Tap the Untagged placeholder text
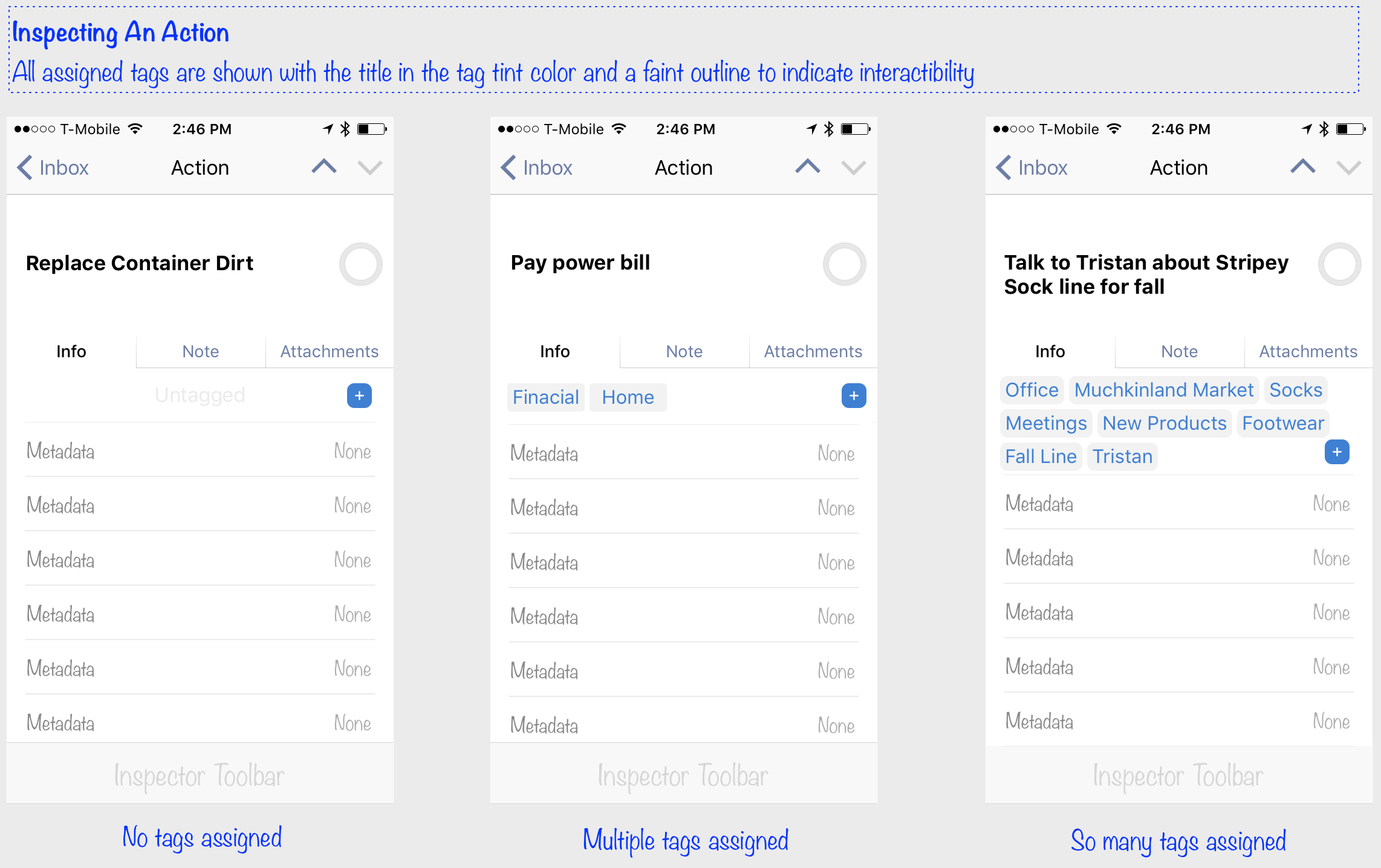 point(200,395)
